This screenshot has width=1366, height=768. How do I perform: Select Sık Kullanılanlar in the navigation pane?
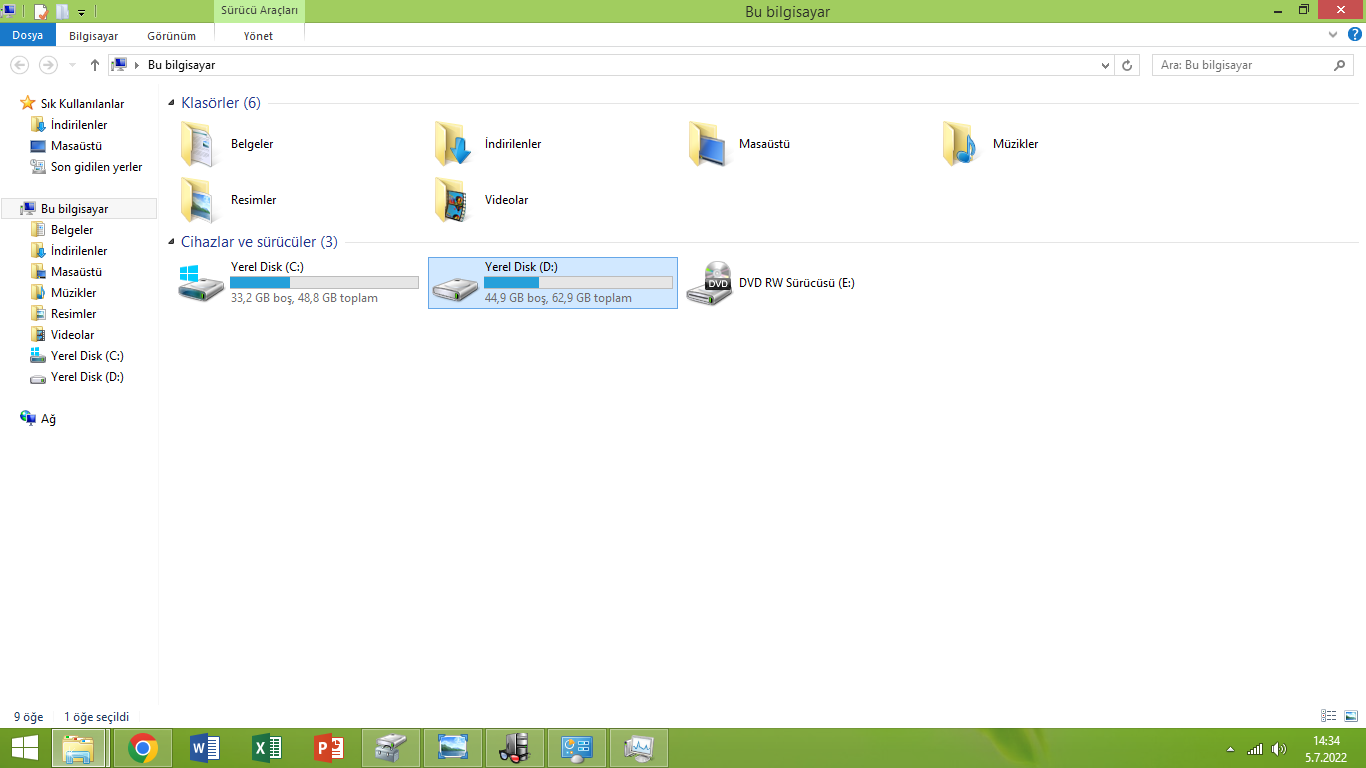[82, 104]
